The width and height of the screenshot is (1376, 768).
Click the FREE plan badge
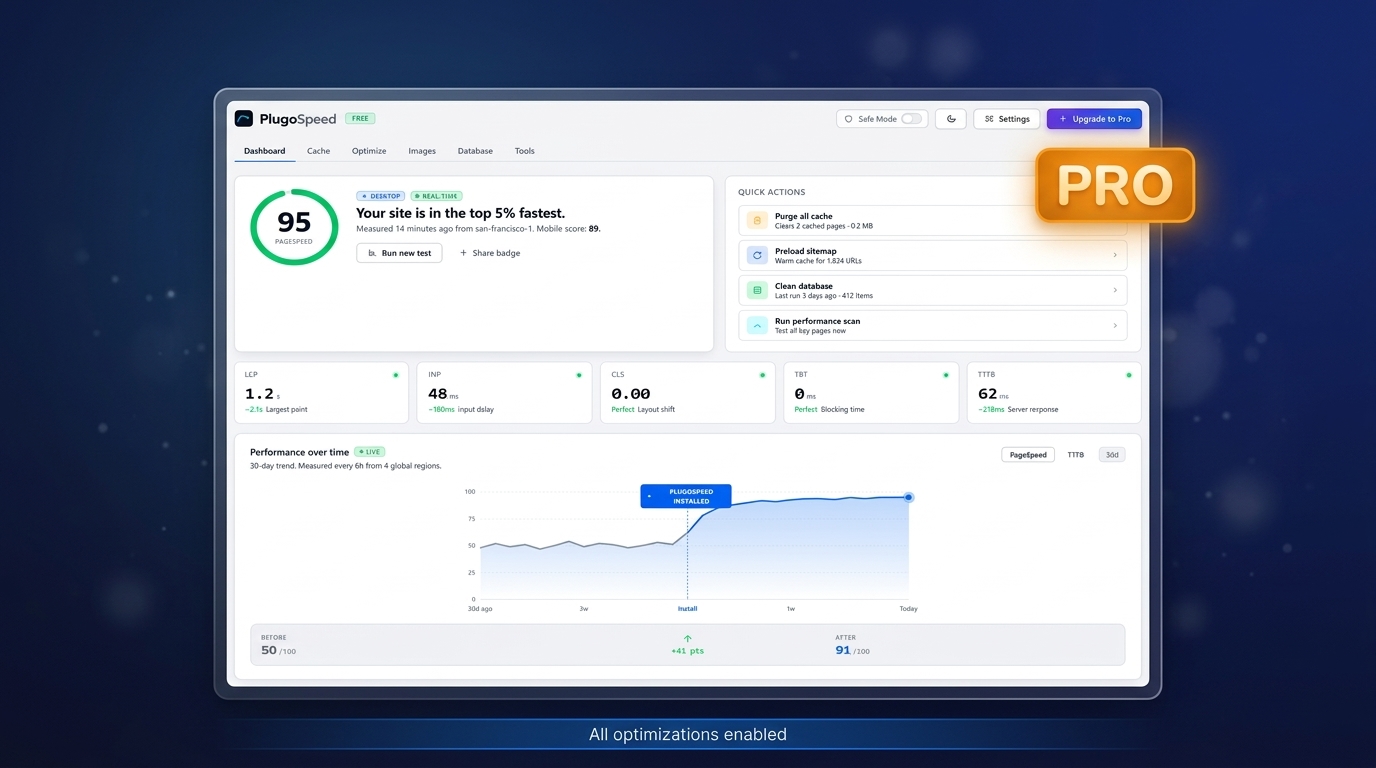[x=360, y=118]
